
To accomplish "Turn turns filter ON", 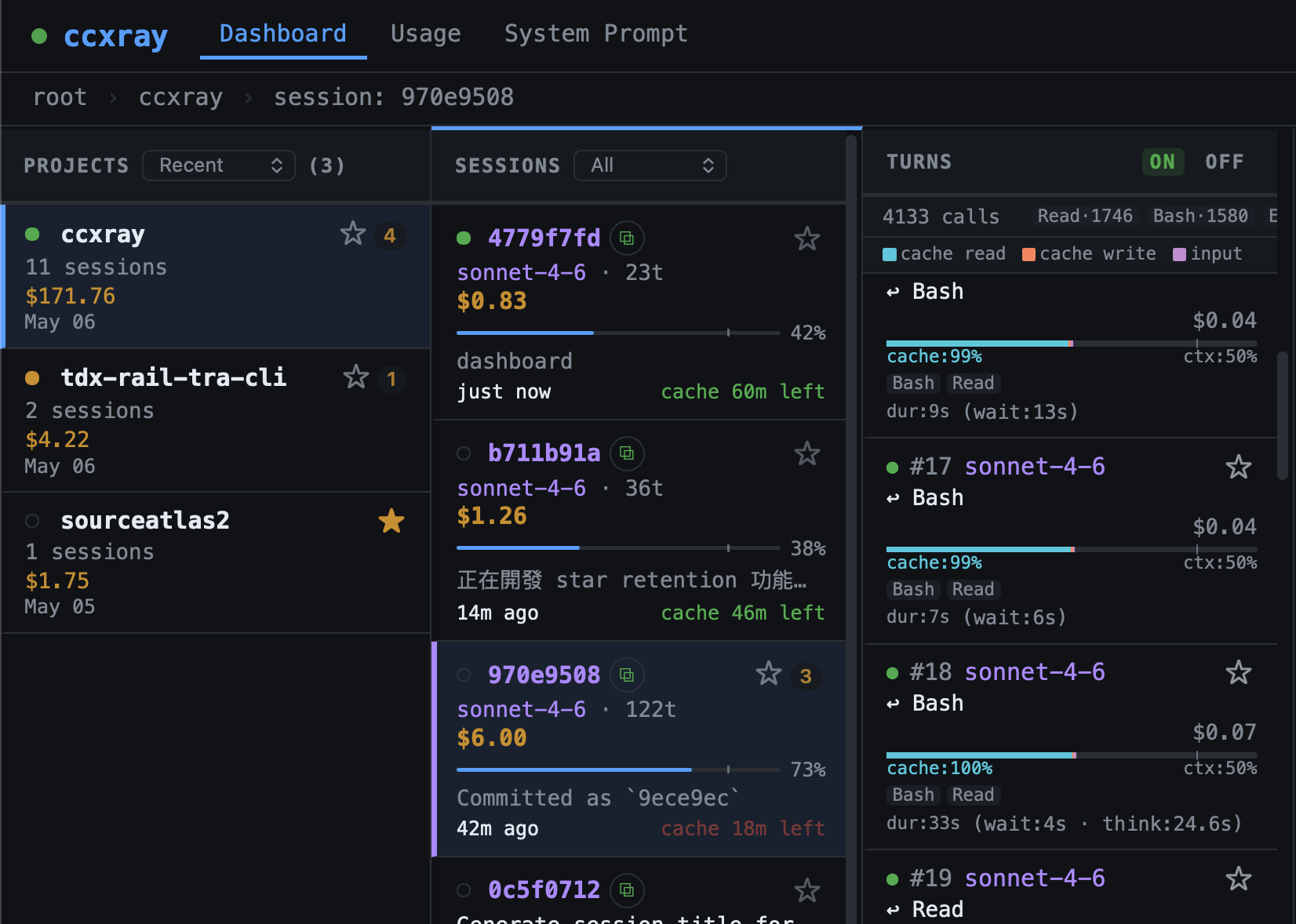I will pyautogui.click(x=1162, y=162).
